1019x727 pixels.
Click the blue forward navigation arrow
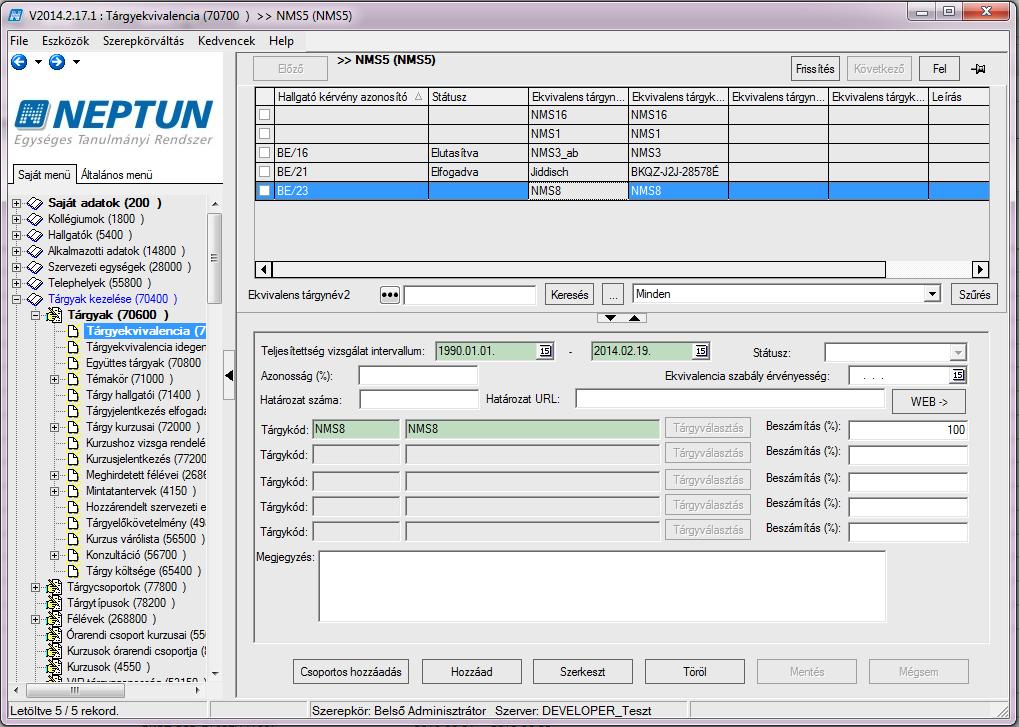click(57, 62)
